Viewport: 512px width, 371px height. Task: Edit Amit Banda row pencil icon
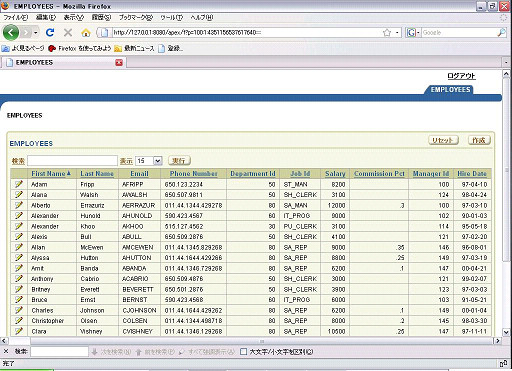click(x=19, y=268)
